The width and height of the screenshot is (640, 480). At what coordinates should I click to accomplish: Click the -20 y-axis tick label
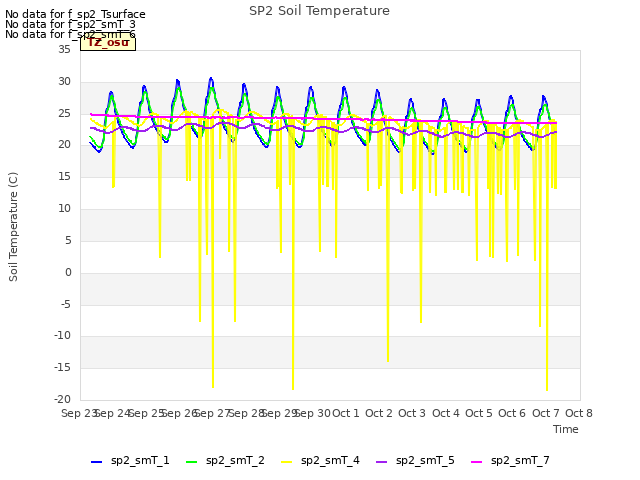click(62, 399)
